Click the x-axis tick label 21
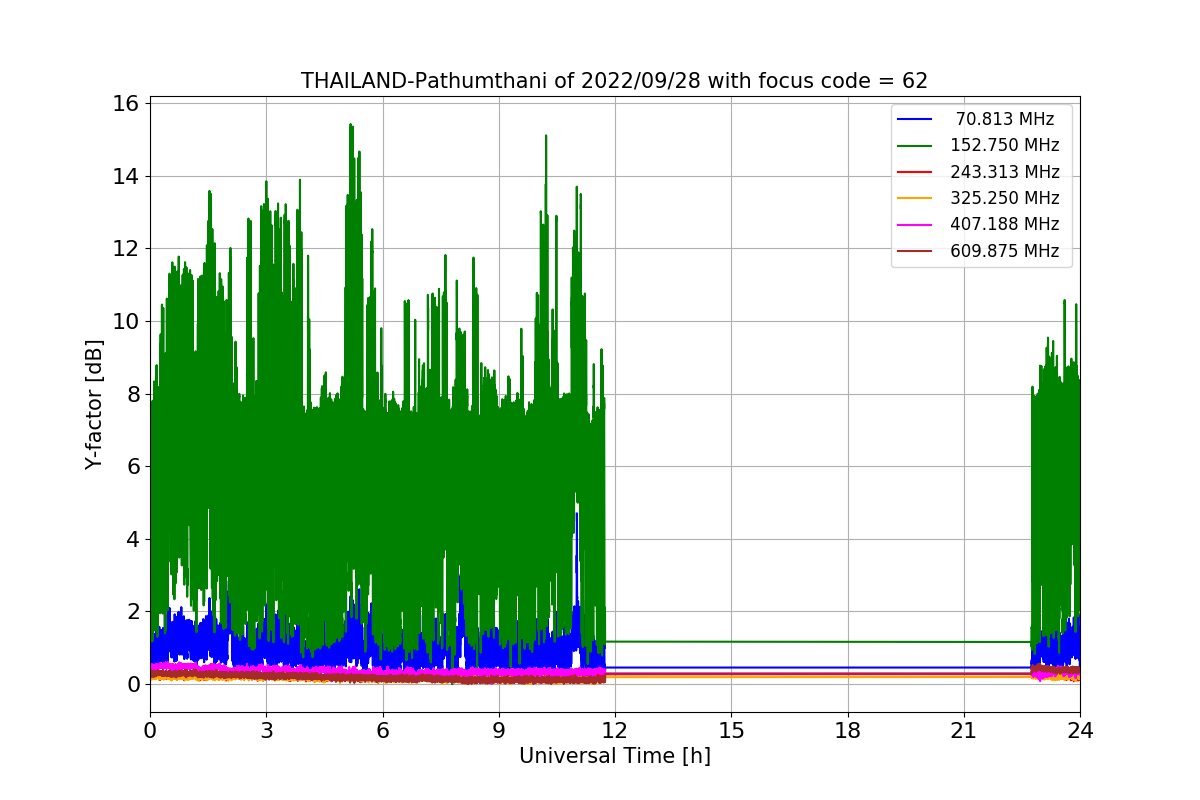The image size is (1200, 800). tap(963, 731)
